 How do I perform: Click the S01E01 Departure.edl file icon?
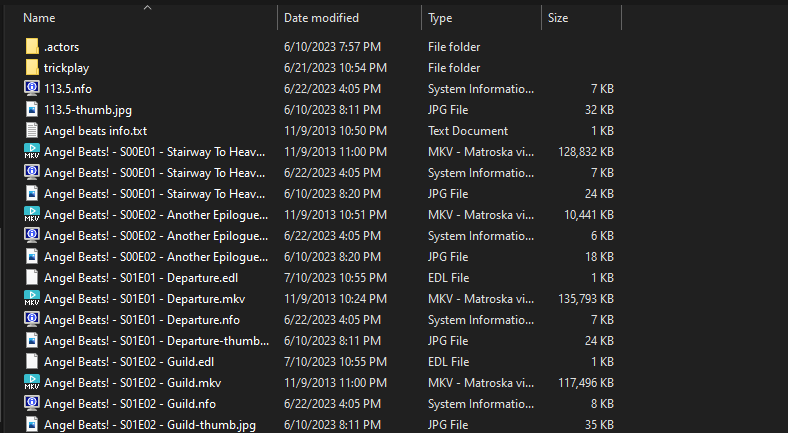point(31,277)
